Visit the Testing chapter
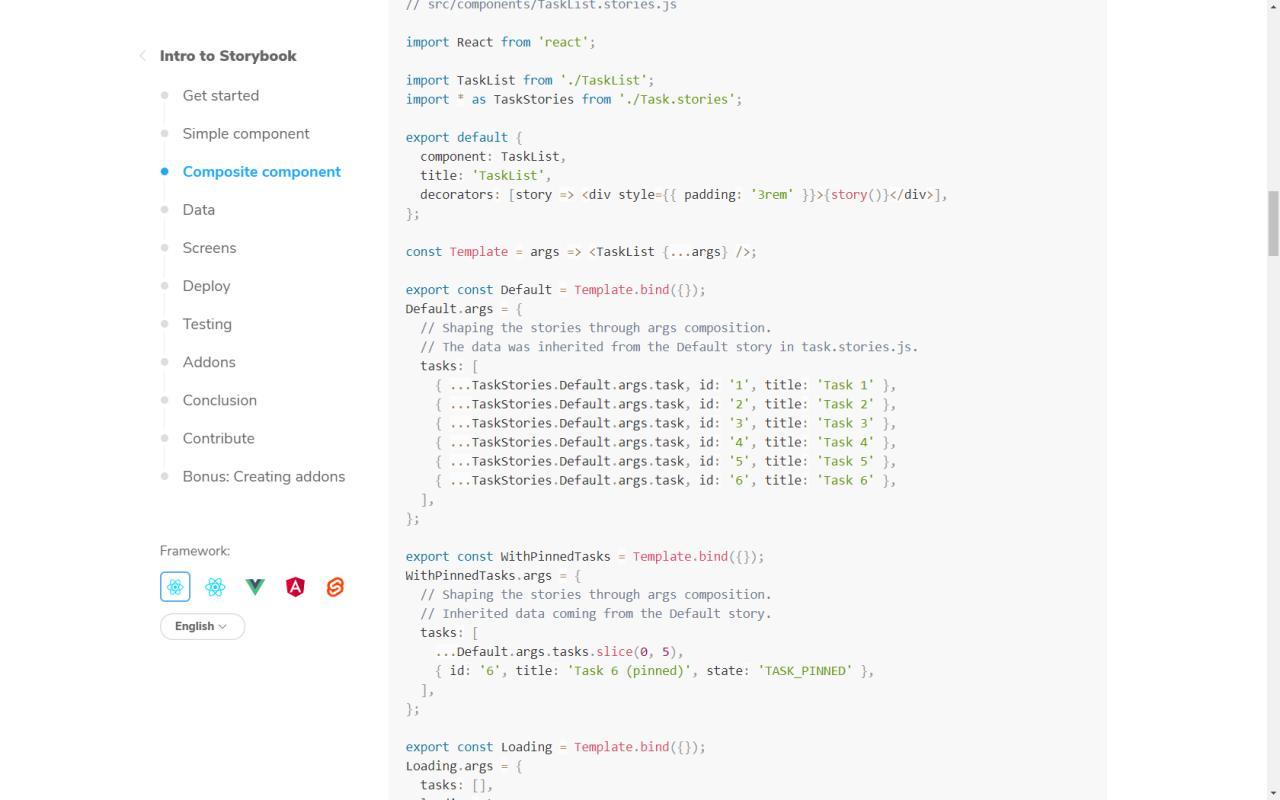Screen dimensions: 1280x800 207,324
